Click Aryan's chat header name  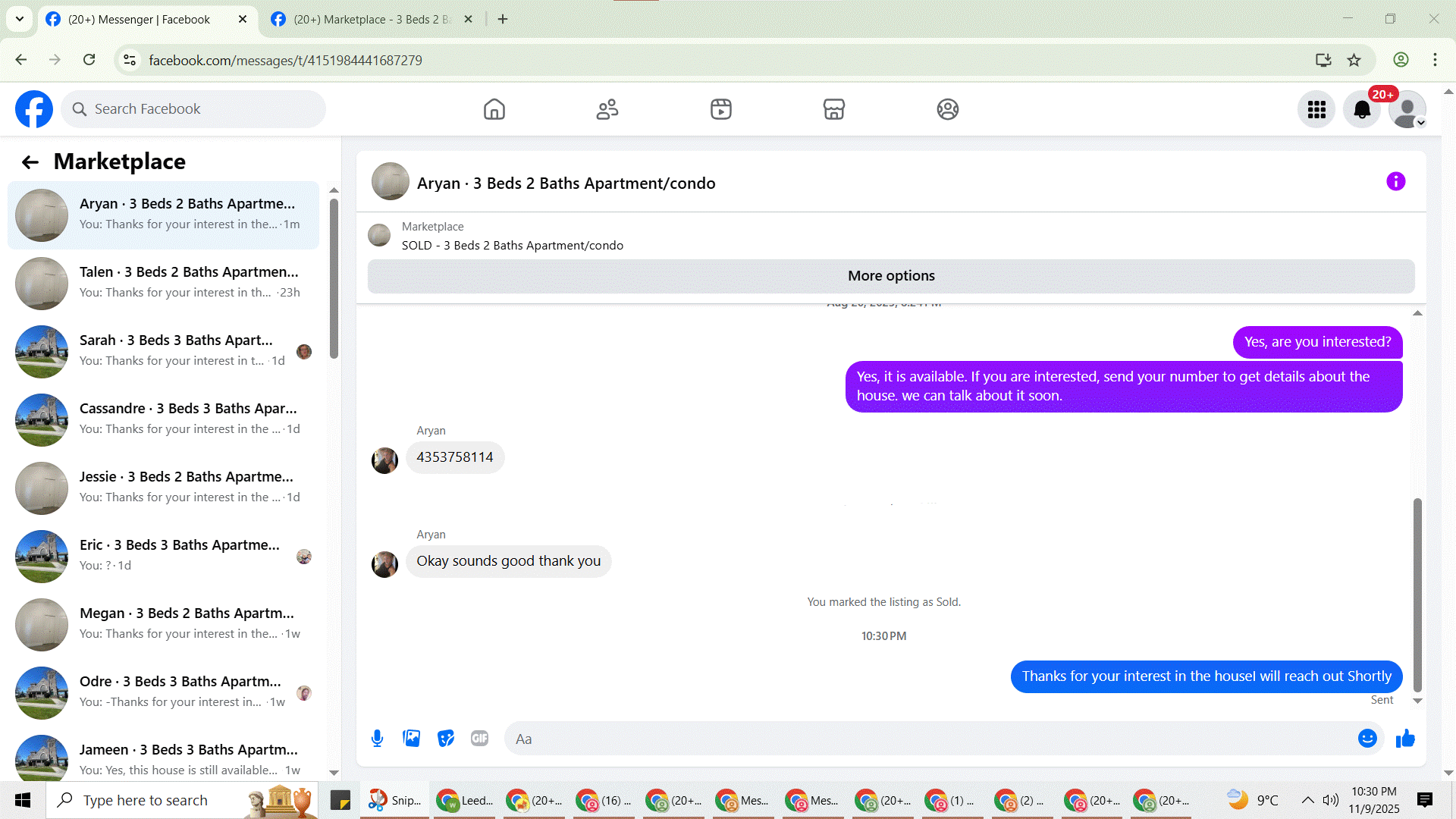[566, 184]
